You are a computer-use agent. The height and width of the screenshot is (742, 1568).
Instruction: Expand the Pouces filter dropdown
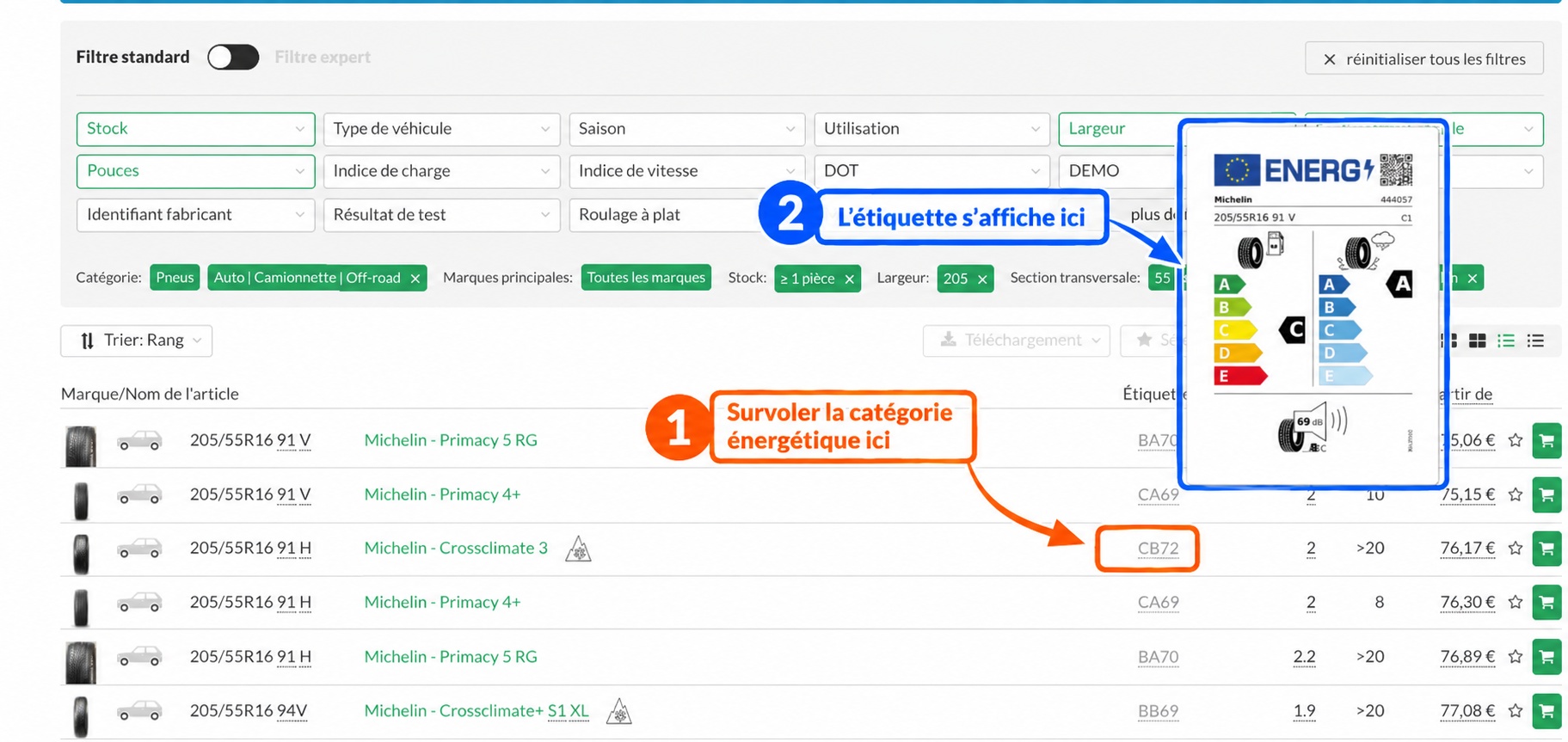[195, 171]
